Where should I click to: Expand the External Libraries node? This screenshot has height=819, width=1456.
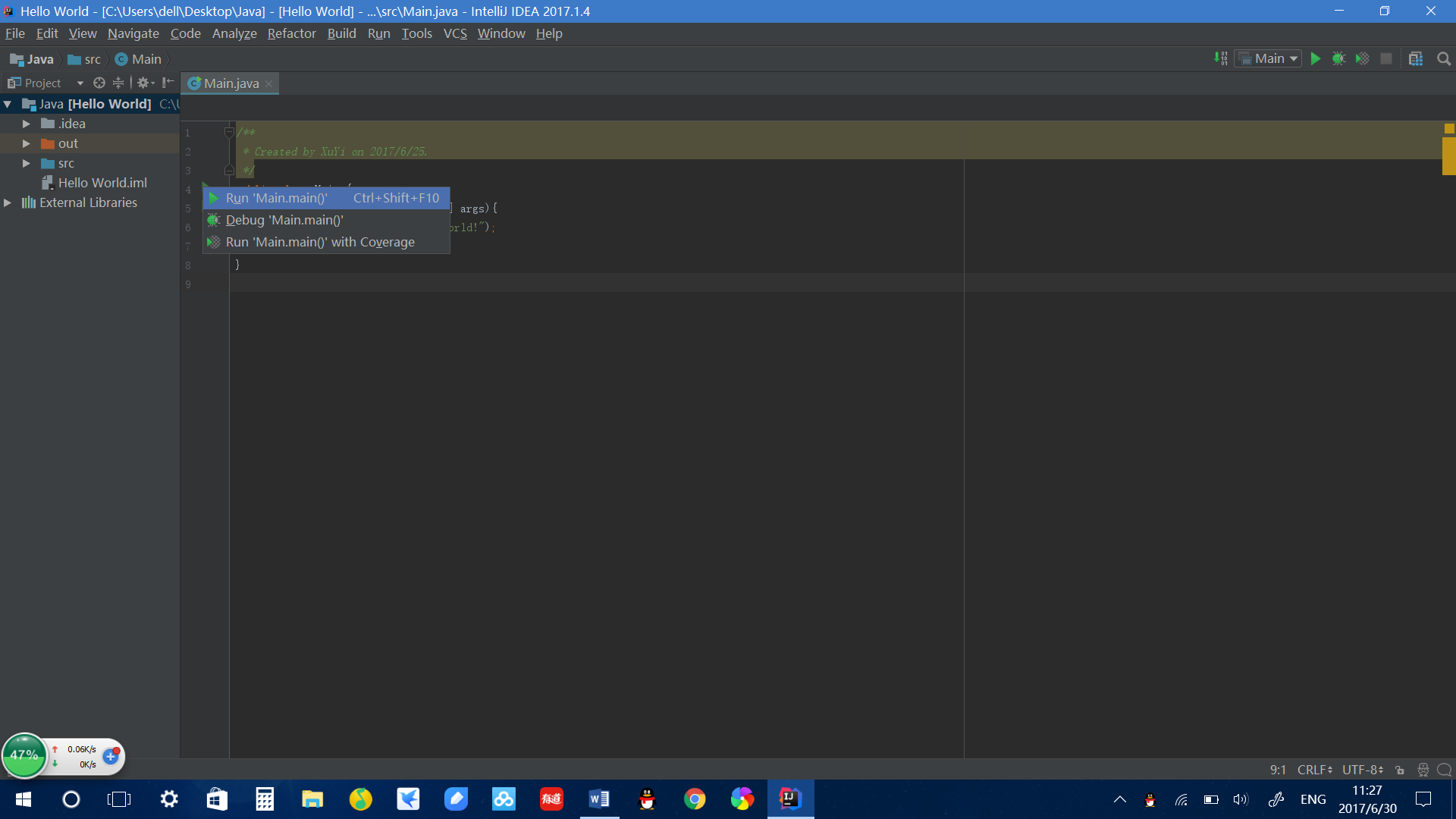coord(8,202)
